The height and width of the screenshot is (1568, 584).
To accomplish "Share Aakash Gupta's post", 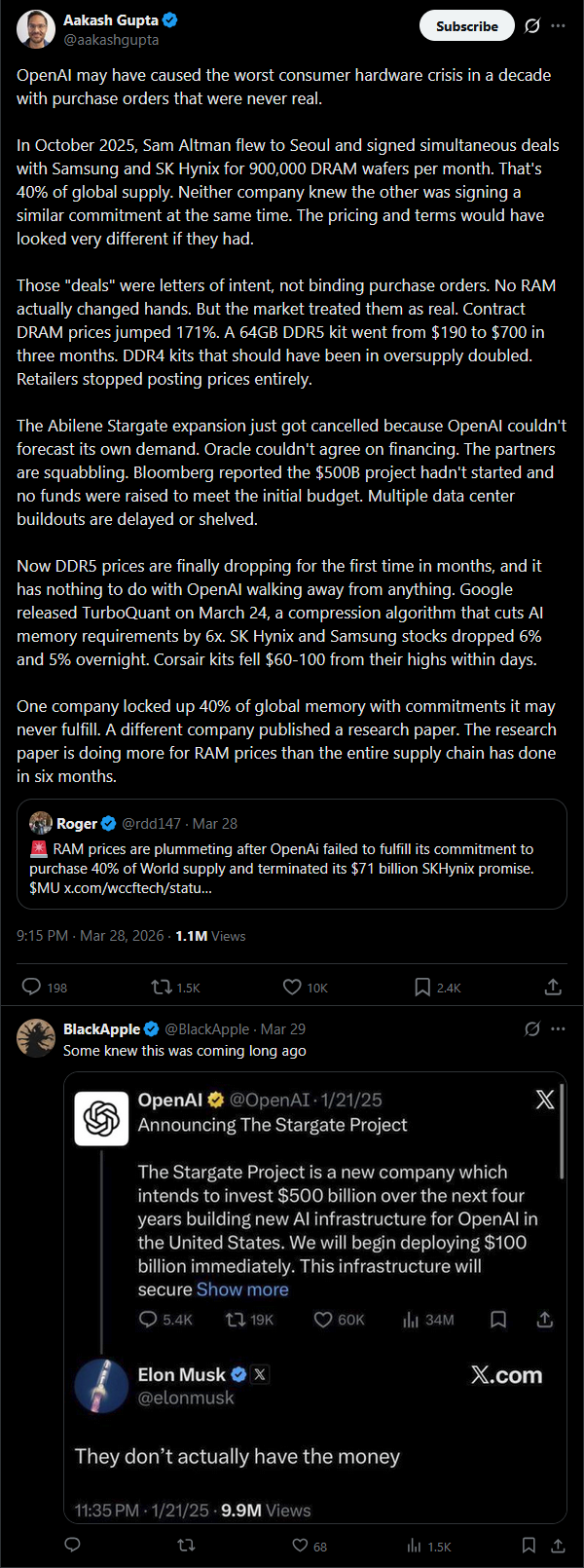I will [553, 987].
